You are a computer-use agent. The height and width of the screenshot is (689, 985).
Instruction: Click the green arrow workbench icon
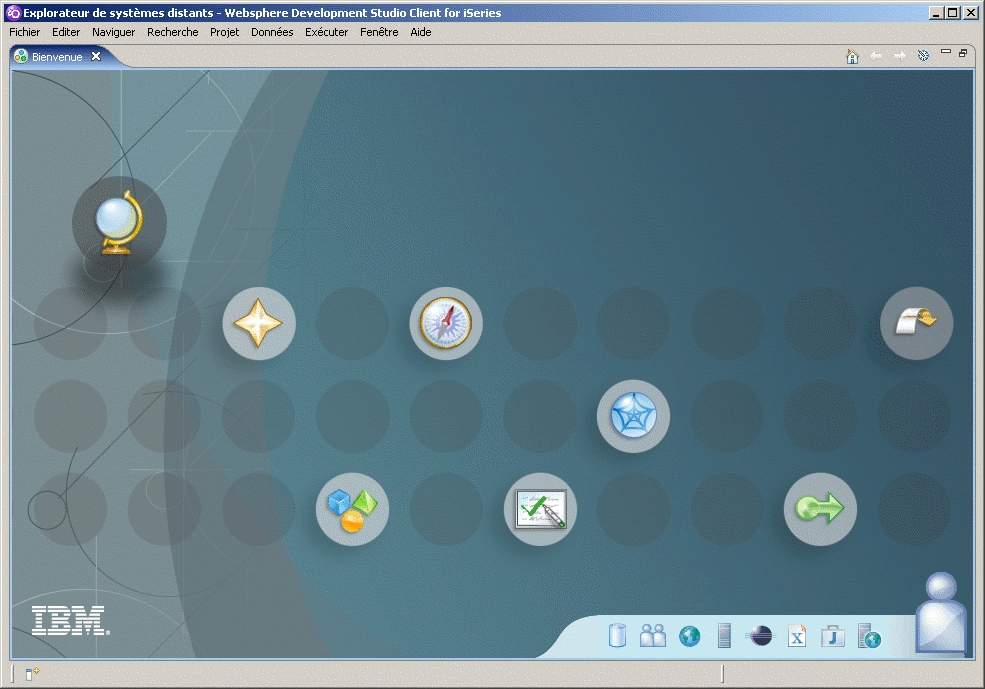820,509
